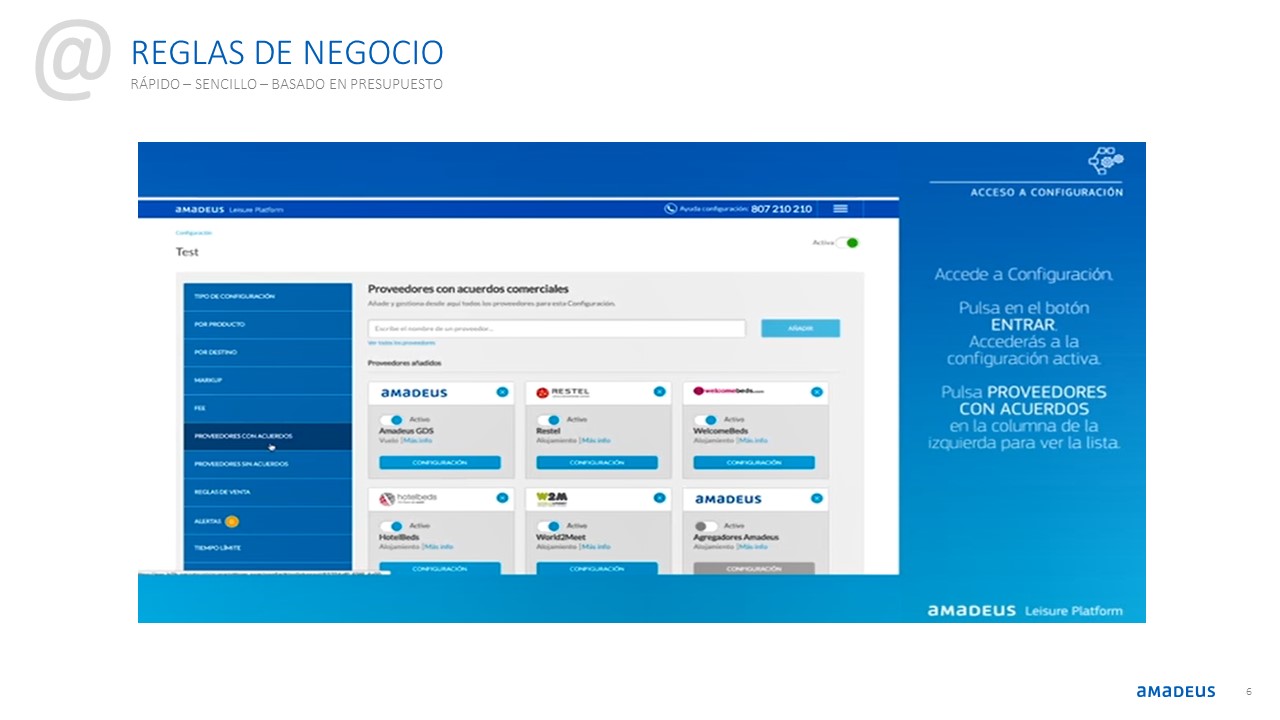Screen dimensions: 1280x720
Task: Open Reglas de Venta in sidebar
Action: point(267,492)
